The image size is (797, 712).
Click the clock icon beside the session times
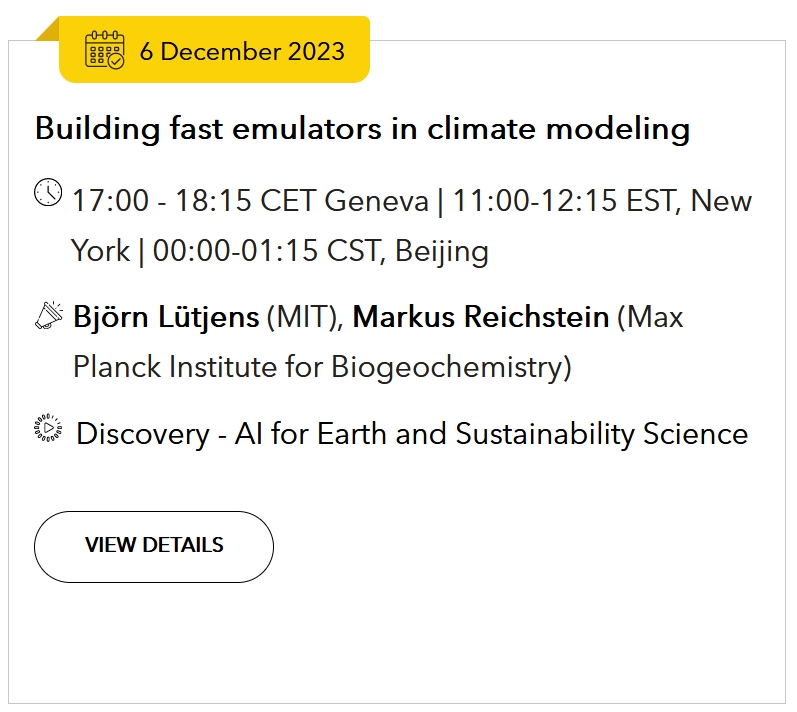click(48, 192)
